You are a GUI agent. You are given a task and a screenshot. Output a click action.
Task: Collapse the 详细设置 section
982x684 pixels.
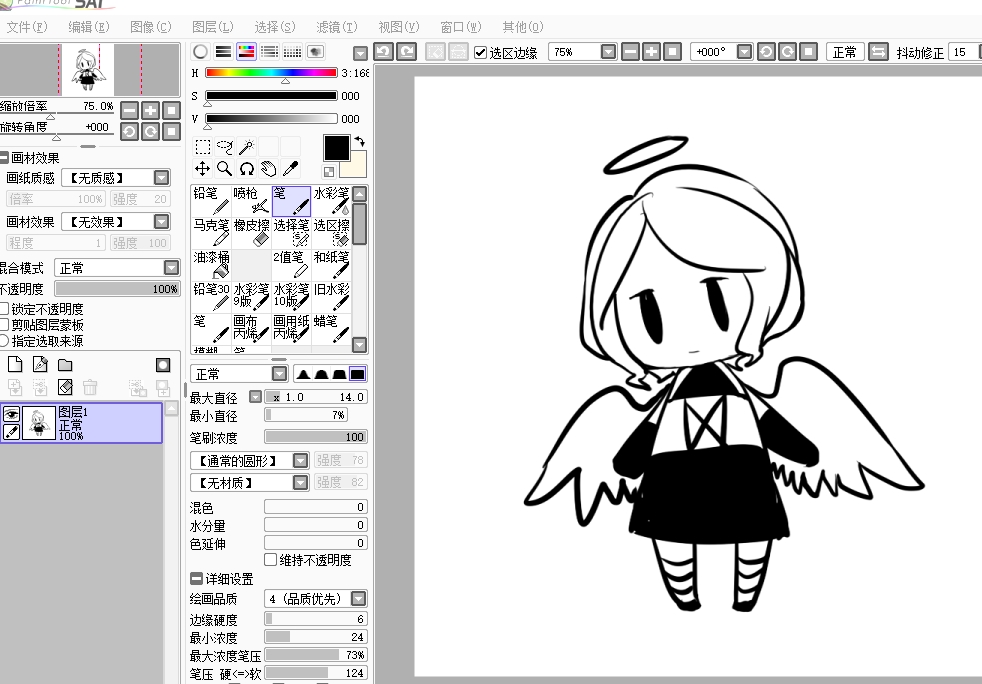click(196, 578)
